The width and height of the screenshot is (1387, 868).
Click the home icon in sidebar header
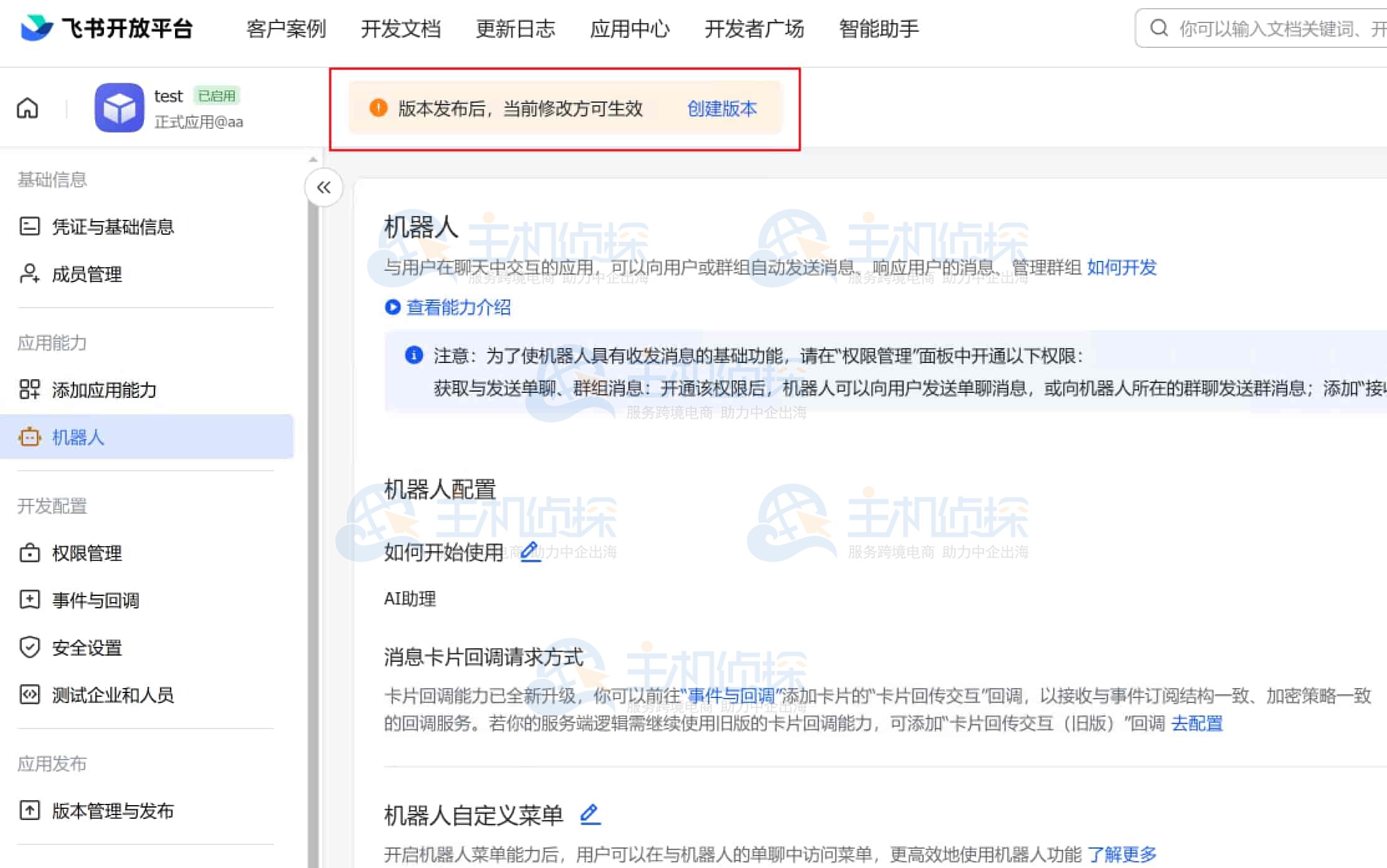[27, 108]
